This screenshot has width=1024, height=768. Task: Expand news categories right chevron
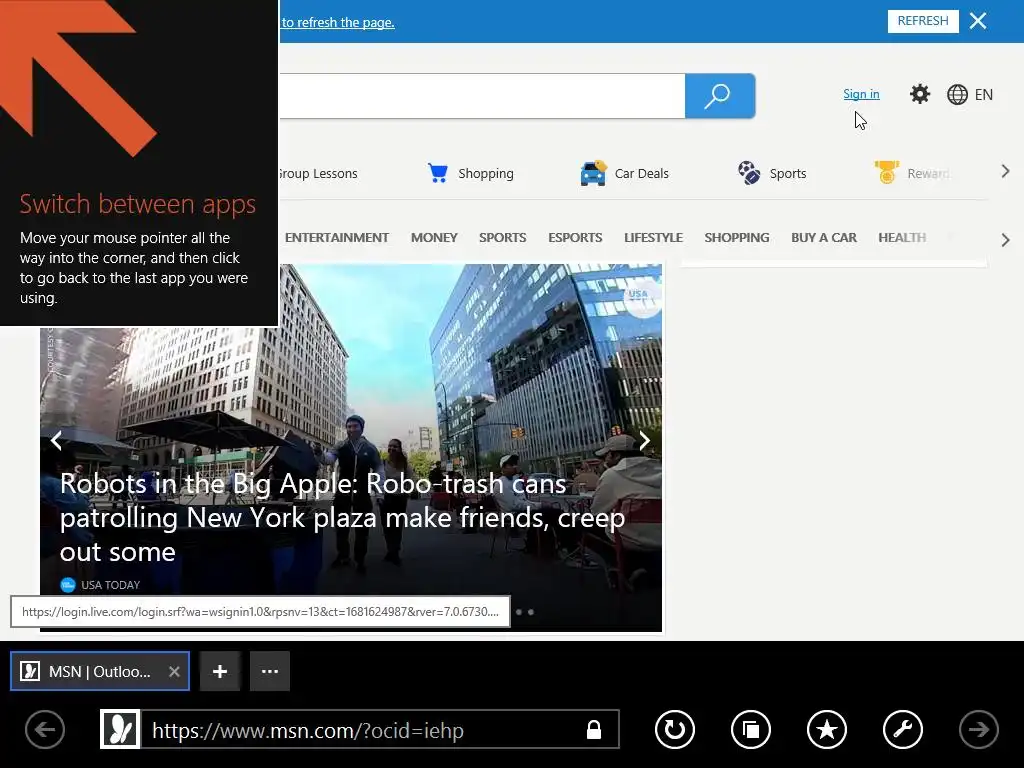[x=1006, y=240]
